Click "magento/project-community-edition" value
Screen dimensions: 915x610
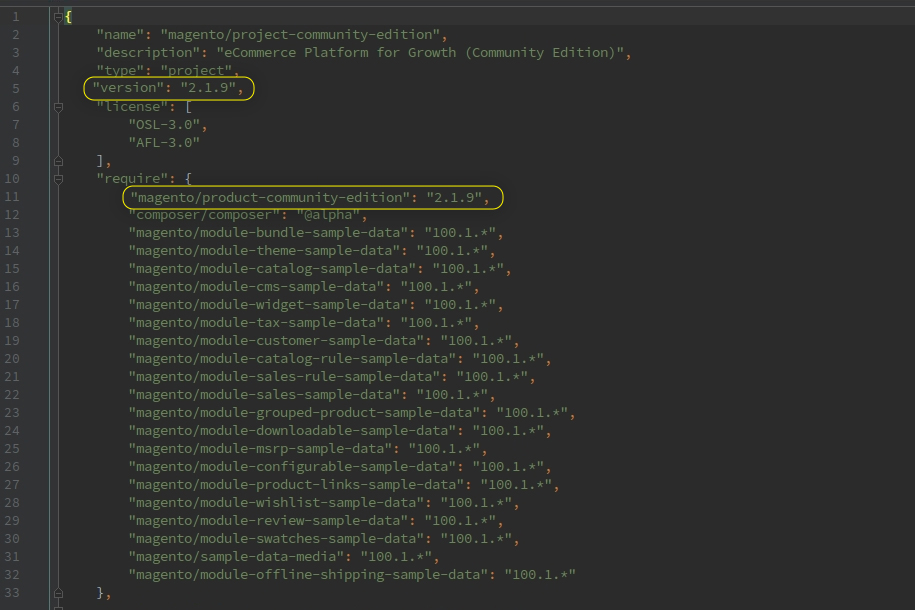click(300, 35)
